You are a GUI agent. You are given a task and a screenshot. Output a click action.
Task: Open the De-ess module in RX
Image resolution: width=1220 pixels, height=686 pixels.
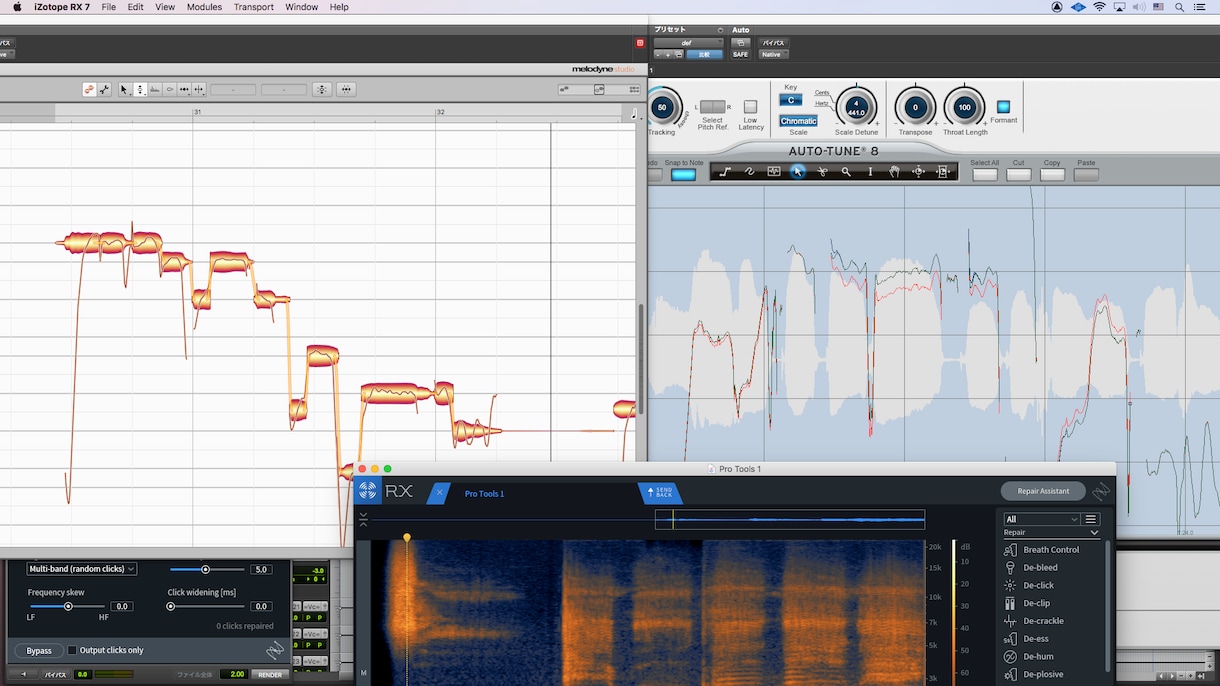coord(1036,639)
